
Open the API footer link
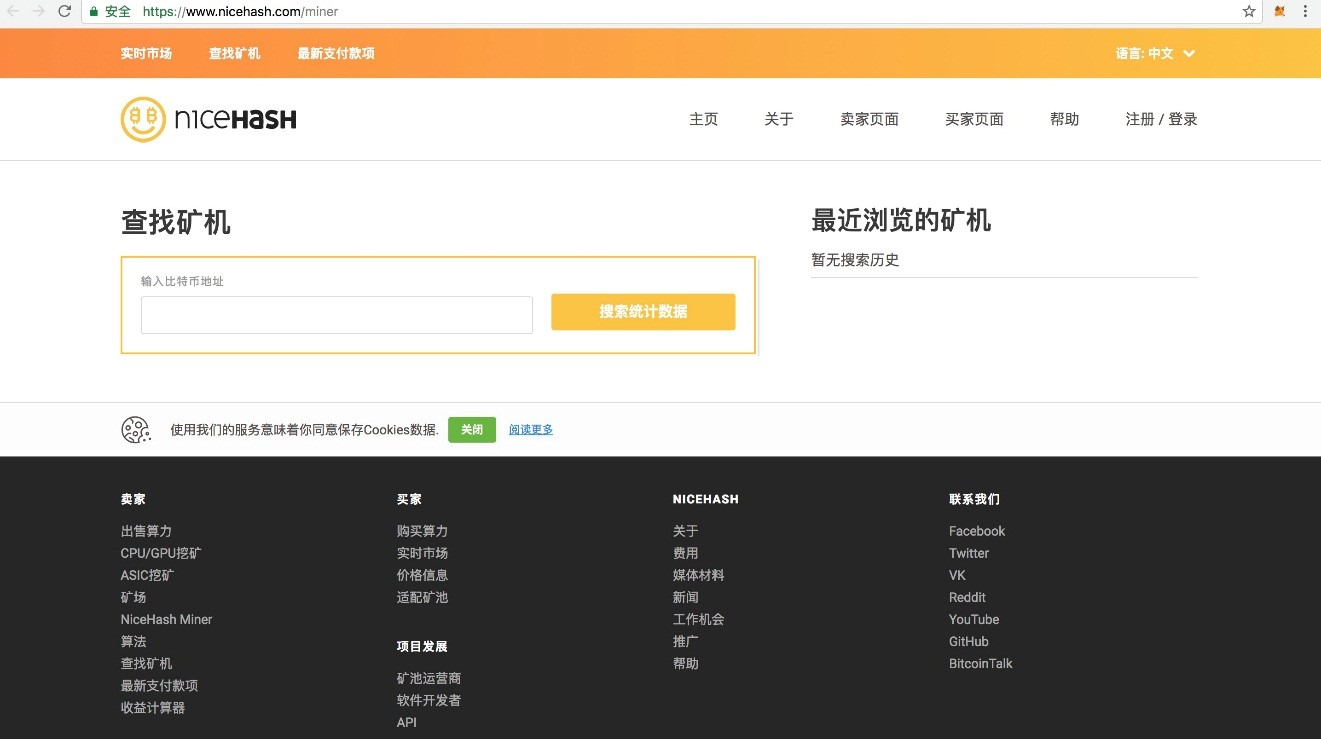[x=407, y=722]
